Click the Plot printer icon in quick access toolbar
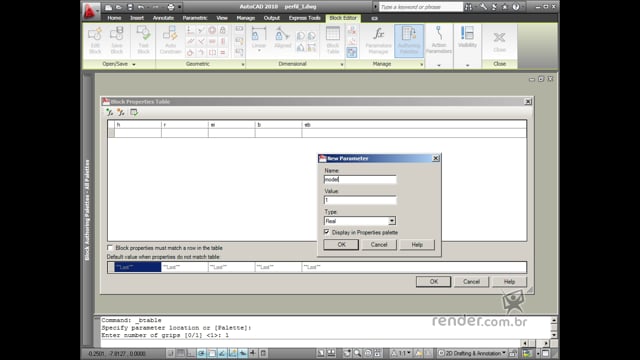Image resolution: width=640 pixels, height=360 pixels. point(171,7)
